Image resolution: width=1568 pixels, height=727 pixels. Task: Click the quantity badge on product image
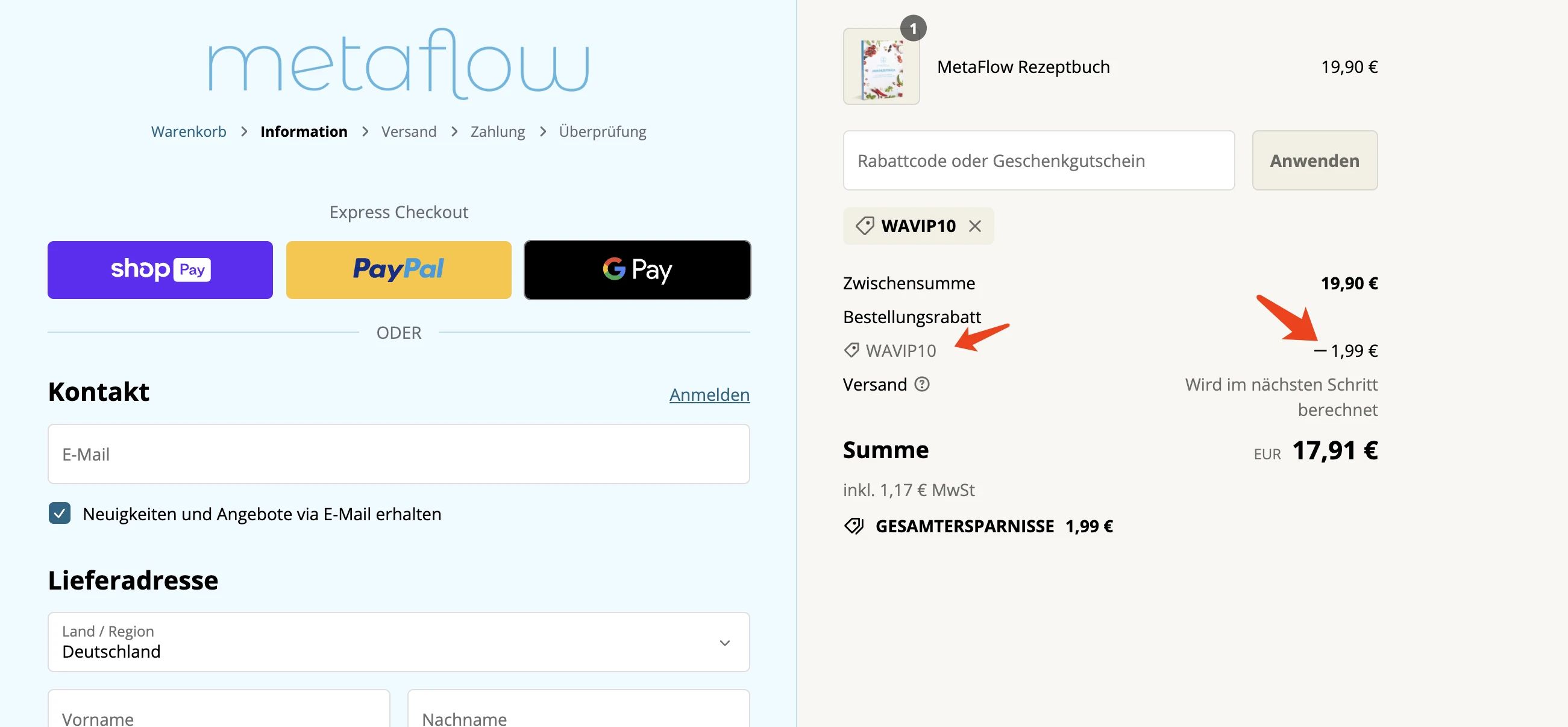coord(913,28)
